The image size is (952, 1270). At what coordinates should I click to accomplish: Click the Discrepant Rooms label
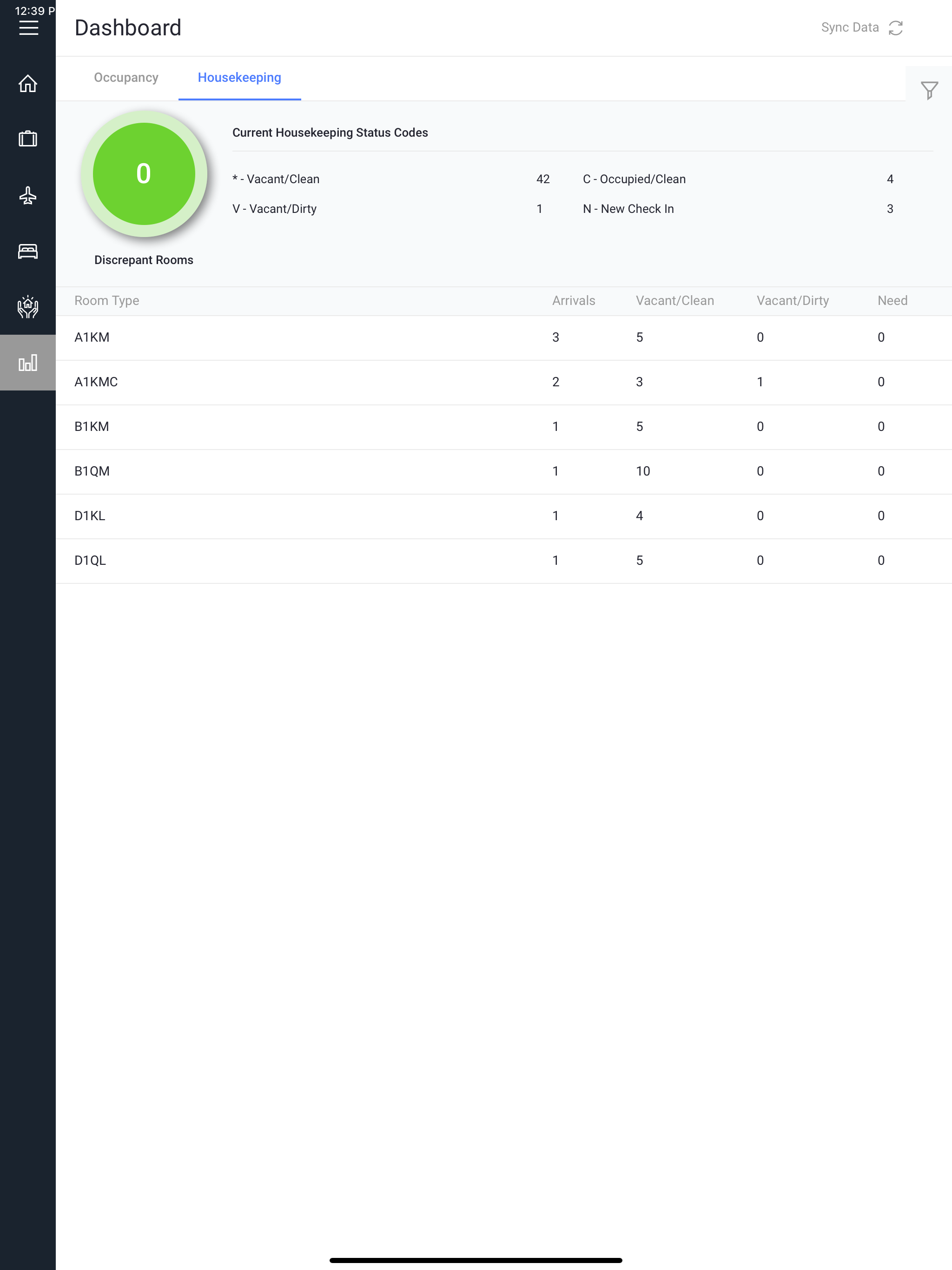point(144,260)
